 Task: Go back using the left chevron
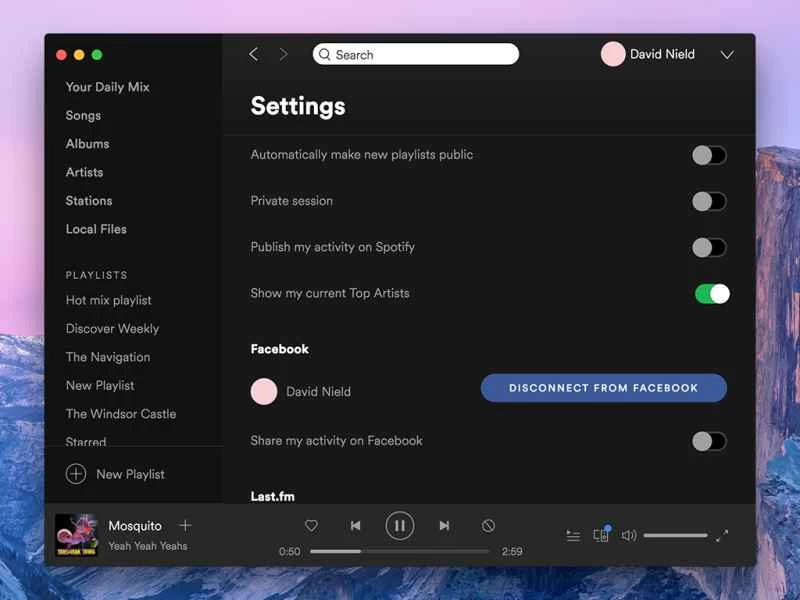(x=253, y=54)
